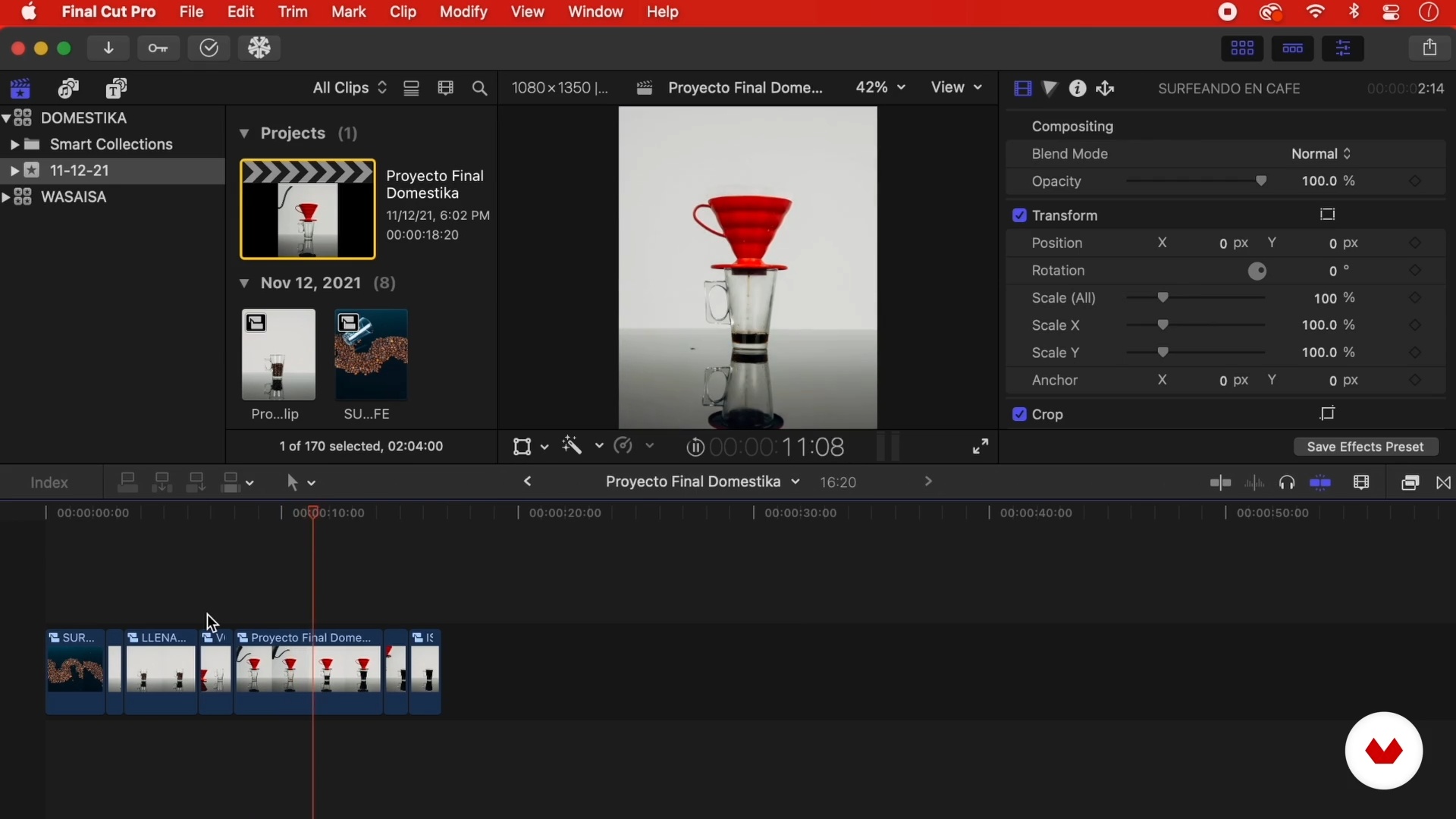Toggle timeline snapping button

point(1320,483)
